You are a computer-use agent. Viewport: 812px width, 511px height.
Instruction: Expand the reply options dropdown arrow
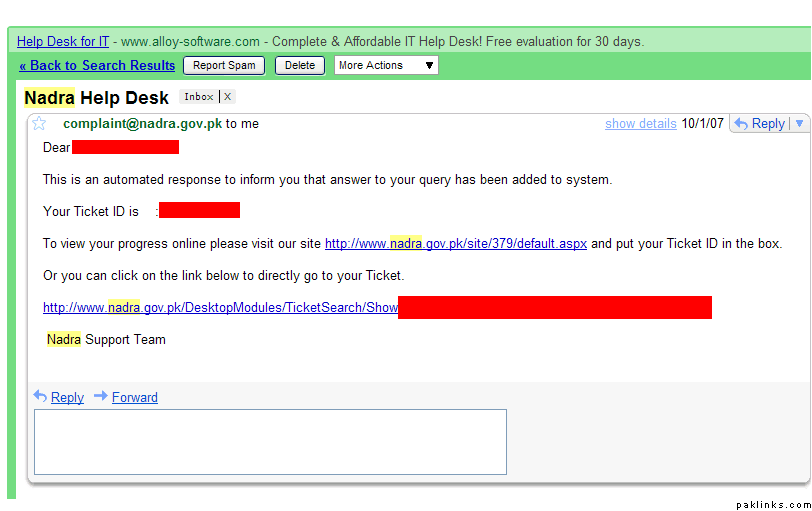click(x=798, y=124)
